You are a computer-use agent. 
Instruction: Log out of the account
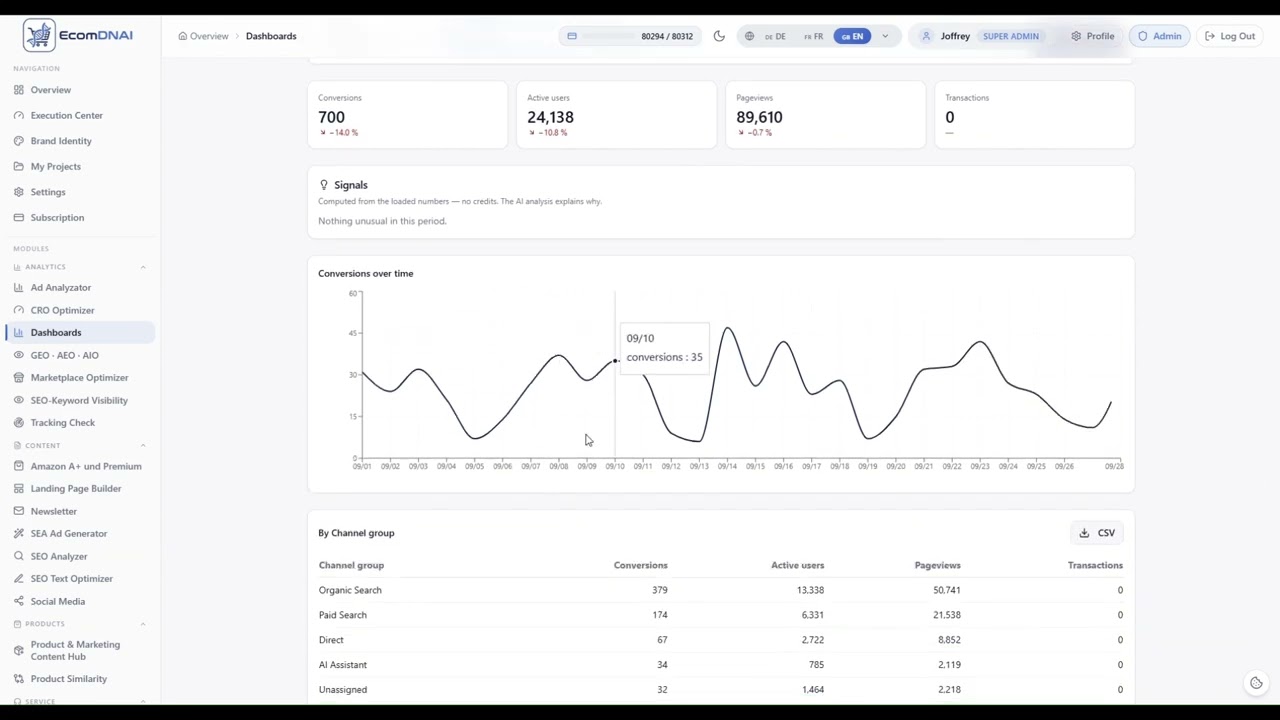(x=1229, y=36)
